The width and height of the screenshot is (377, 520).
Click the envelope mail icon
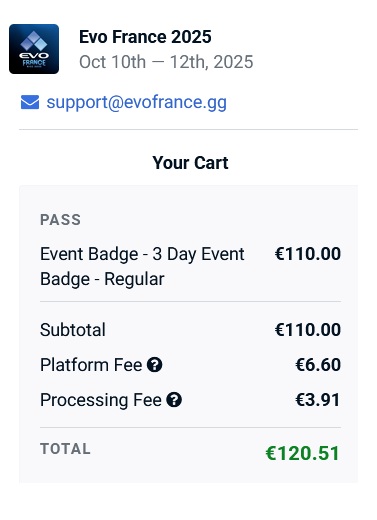(30, 102)
